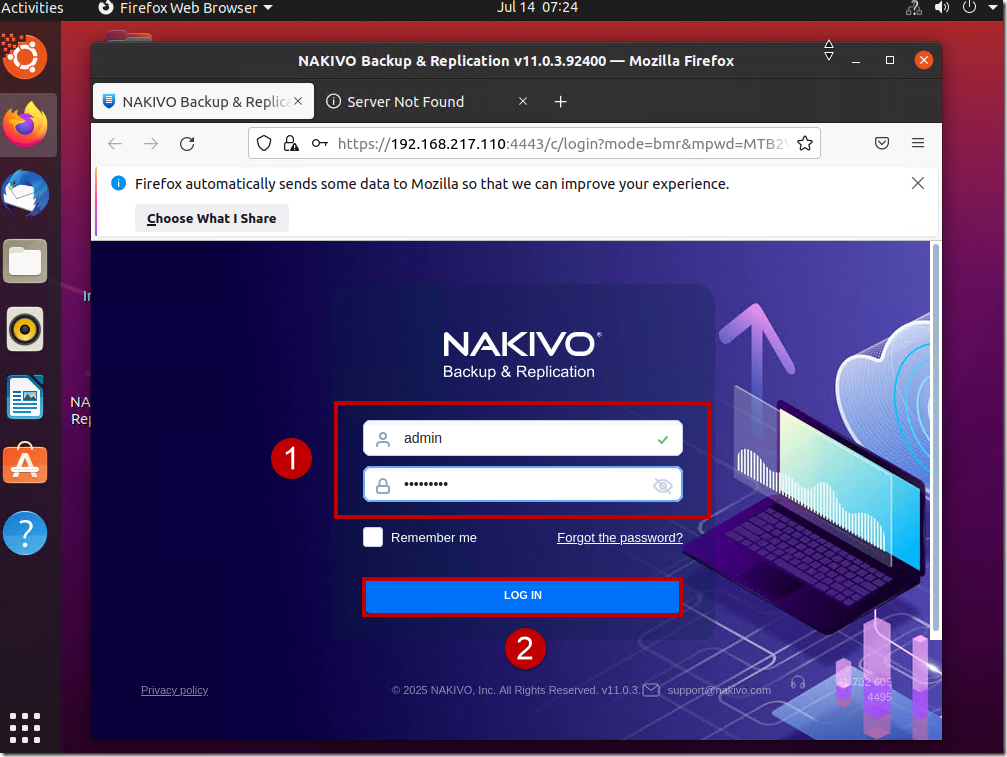The width and height of the screenshot is (1007, 757).
Task: Expand the system menu arrow in top bar
Action: (x=993, y=8)
